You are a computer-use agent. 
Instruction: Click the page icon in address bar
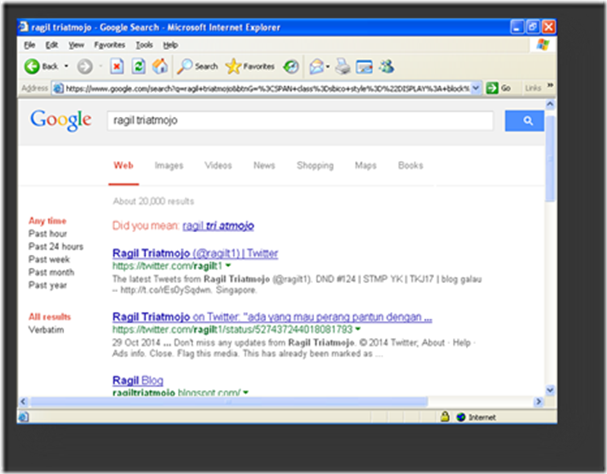(58, 88)
